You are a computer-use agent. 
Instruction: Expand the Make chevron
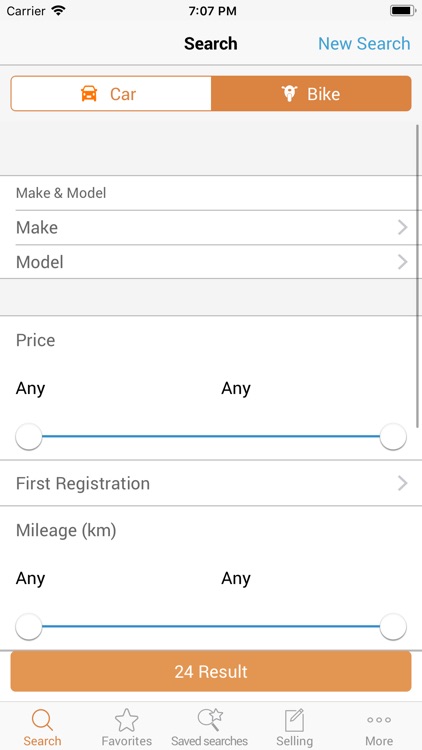click(x=402, y=228)
